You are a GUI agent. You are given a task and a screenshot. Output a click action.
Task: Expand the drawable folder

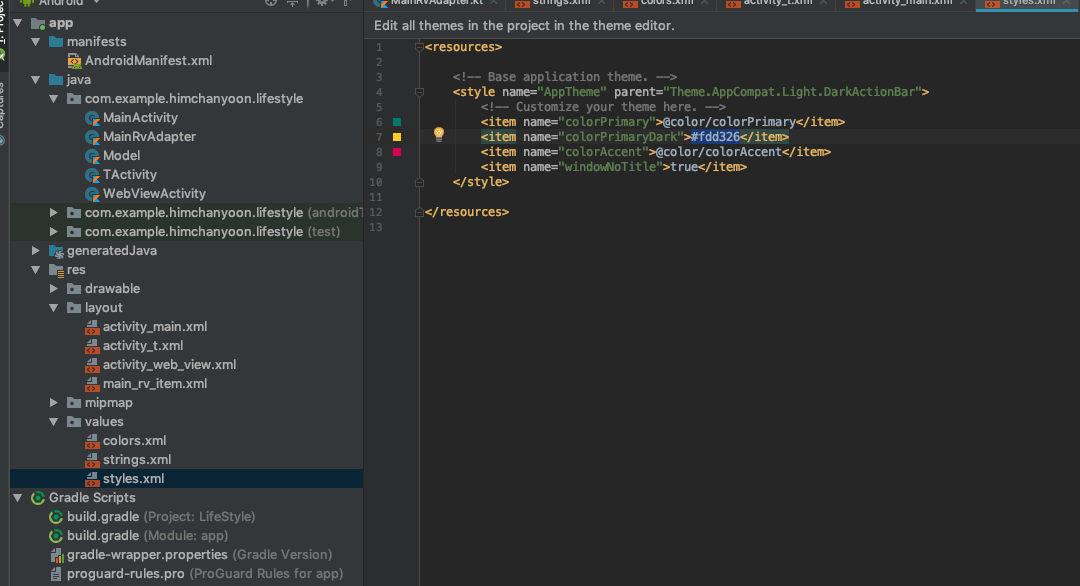click(54, 289)
